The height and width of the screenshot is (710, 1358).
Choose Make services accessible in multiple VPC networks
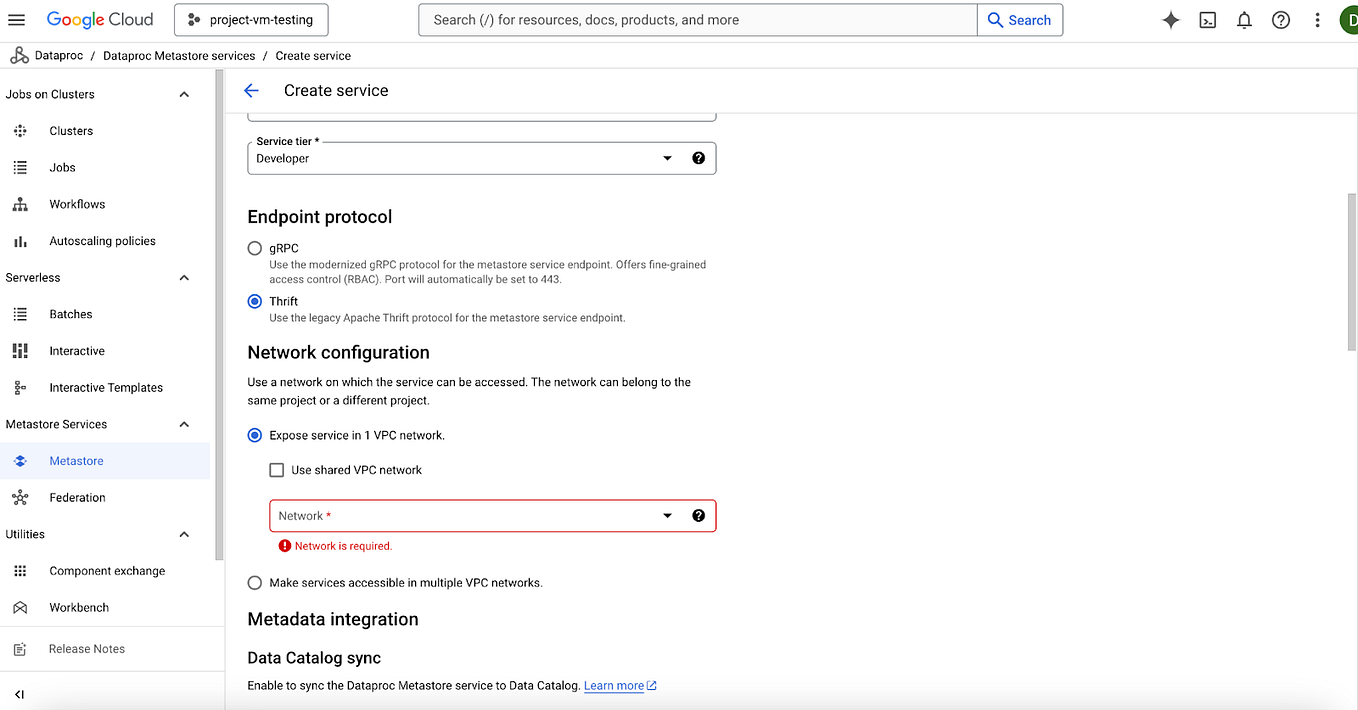[255, 582]
